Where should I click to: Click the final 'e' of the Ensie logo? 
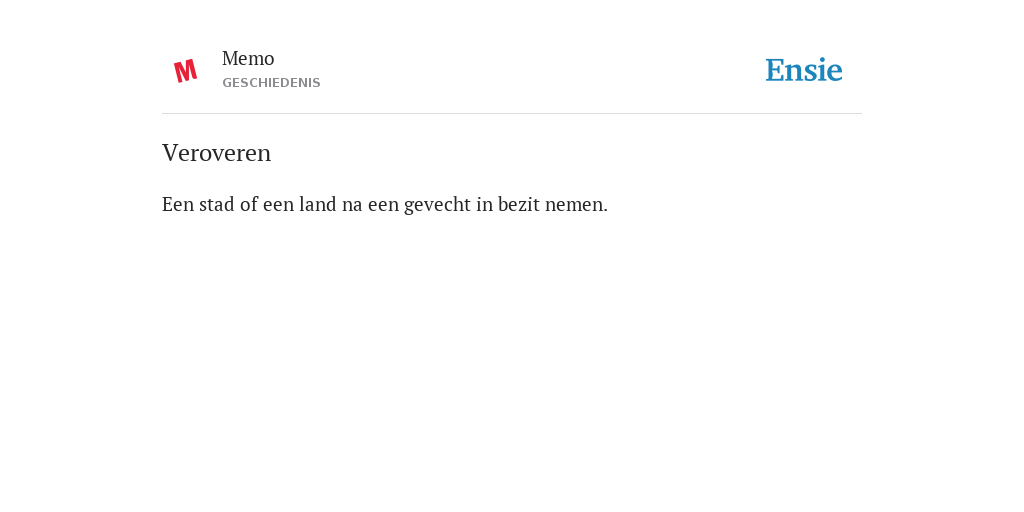coord(835,73)
